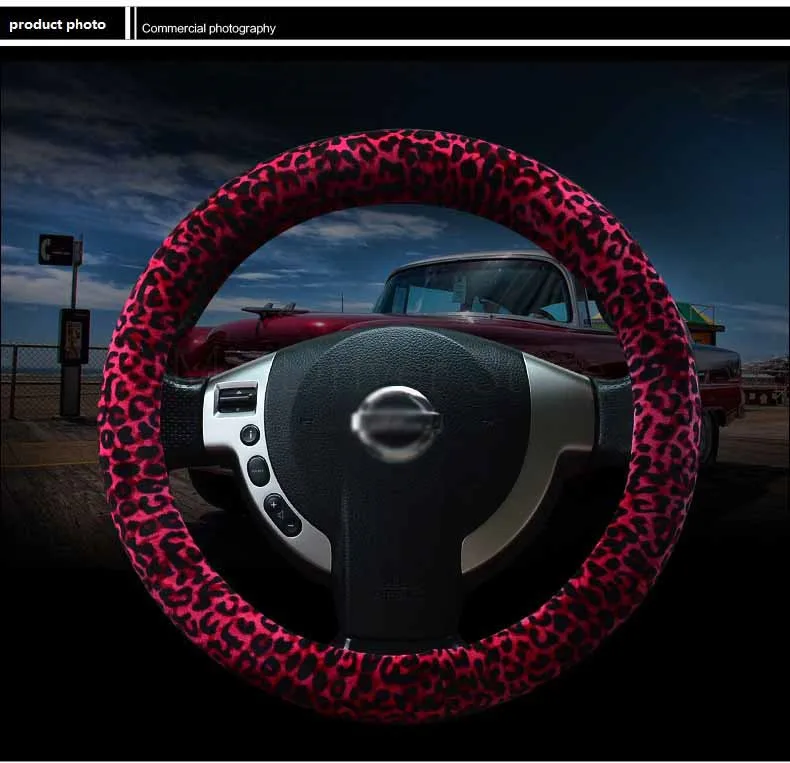
Task: Click the info 'i' button on the wheel
Action: pyautogui.click(x=250, y=434)
